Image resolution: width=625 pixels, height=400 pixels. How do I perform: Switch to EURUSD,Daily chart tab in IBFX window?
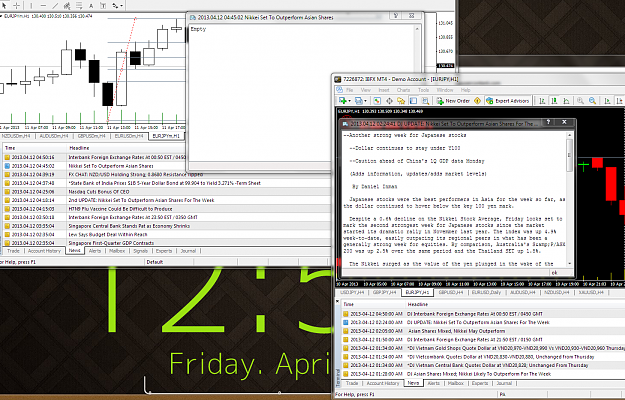point(486,292)
